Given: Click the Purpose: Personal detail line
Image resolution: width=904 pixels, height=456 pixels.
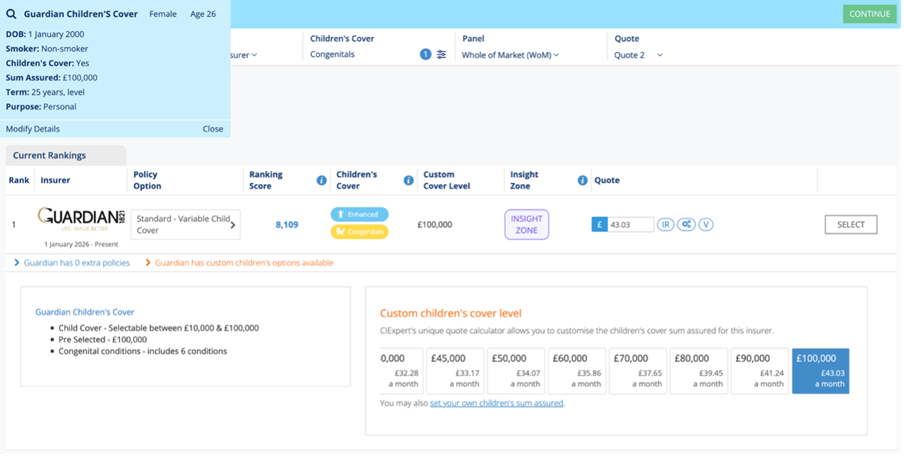Looking at the screenshot, I should pyautogui.click(x=41, y=107).
